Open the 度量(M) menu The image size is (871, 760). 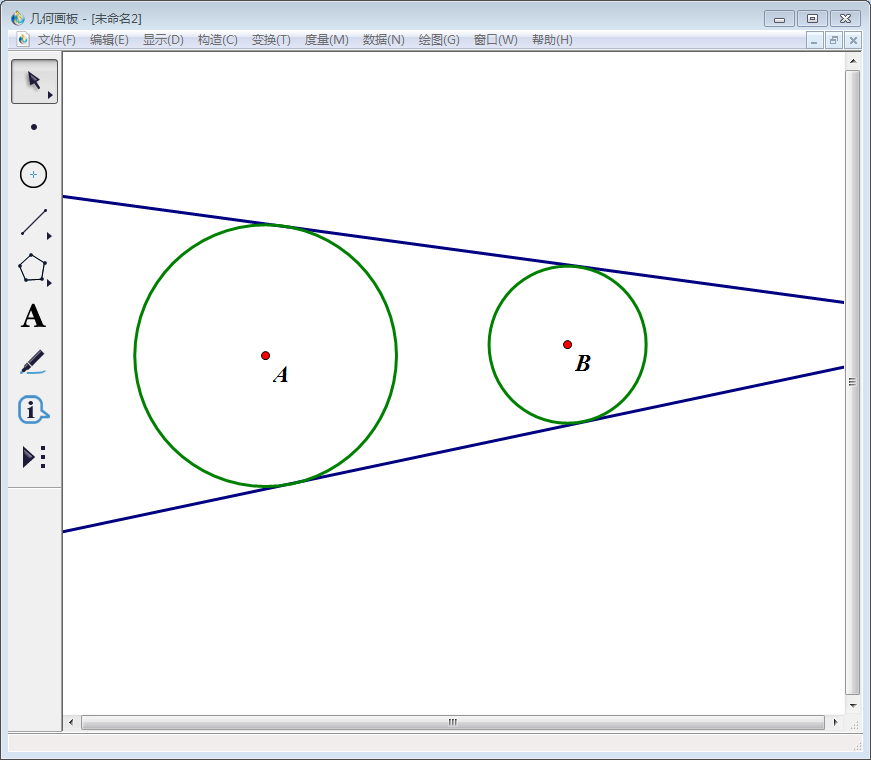point(326,40)
